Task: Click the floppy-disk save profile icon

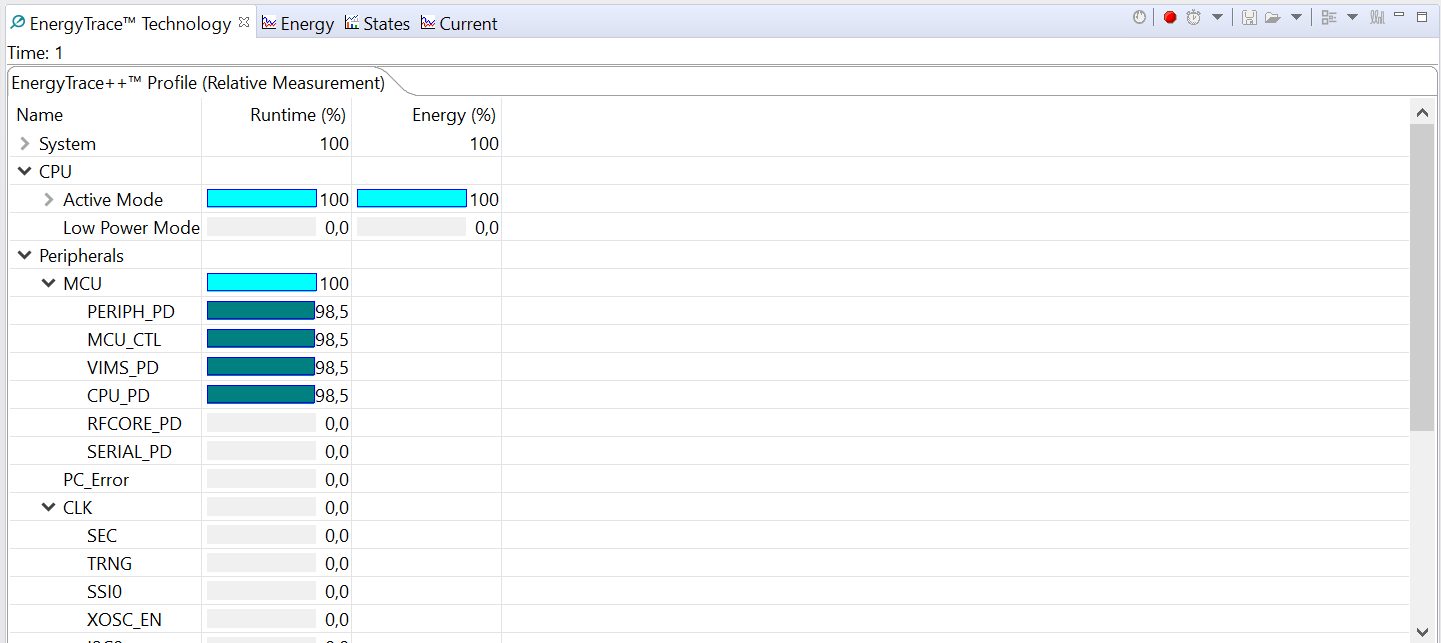Action: pos(1249,17)
